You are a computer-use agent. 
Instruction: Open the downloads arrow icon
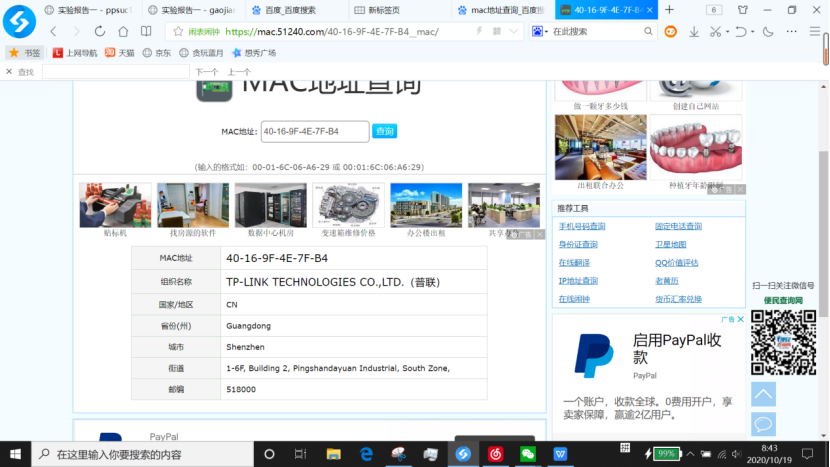[x=694, y=32]
